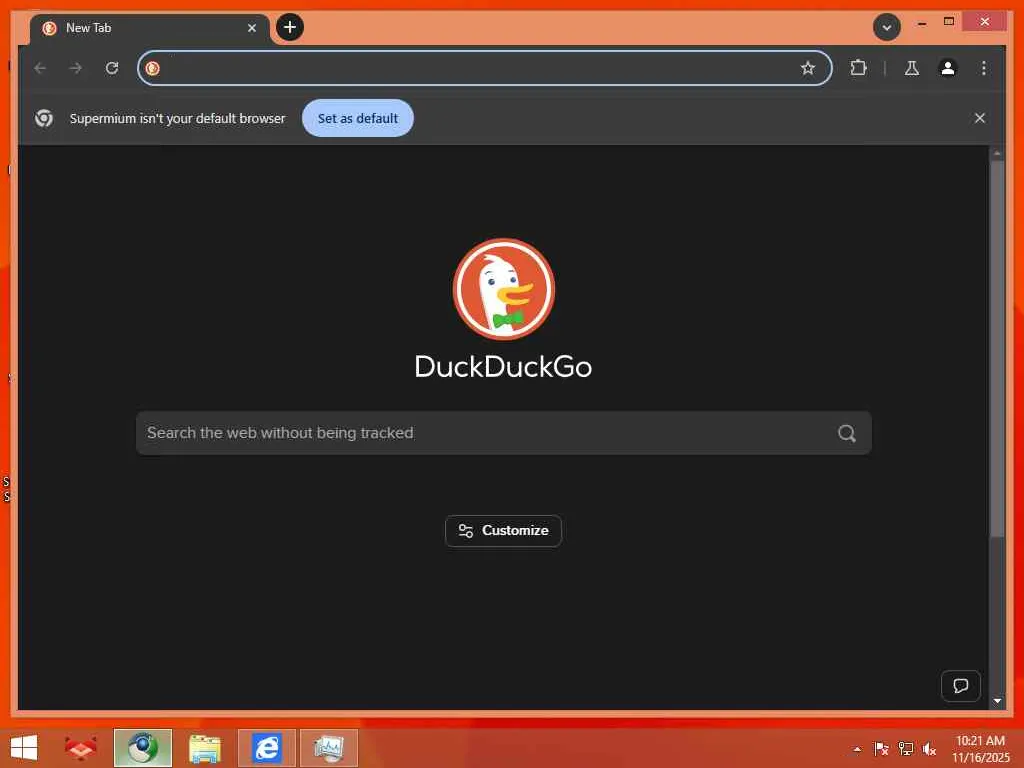This screenshot has height=768, width=1024.
Task: Open Action Center flag icon
Action: click(881, 748)
